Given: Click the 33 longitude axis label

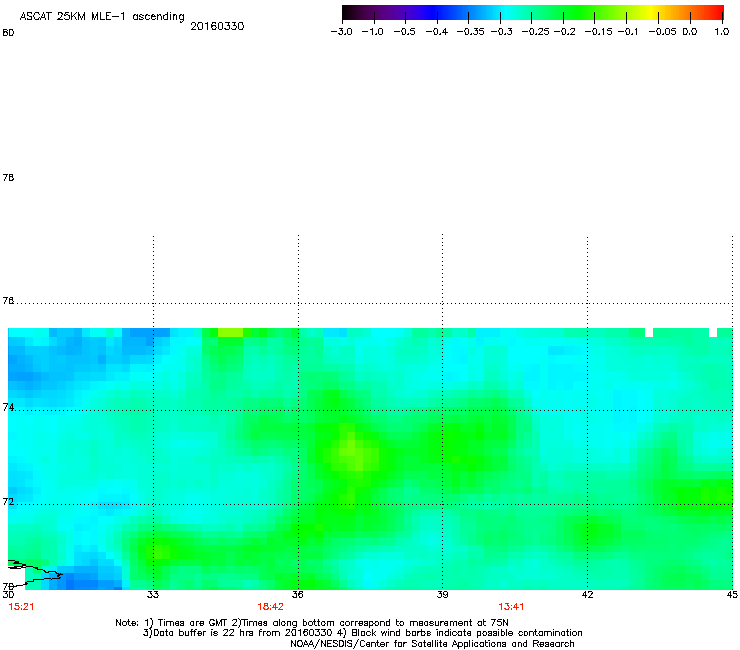Looking at the screenshot, I should [x=153, y=595].
